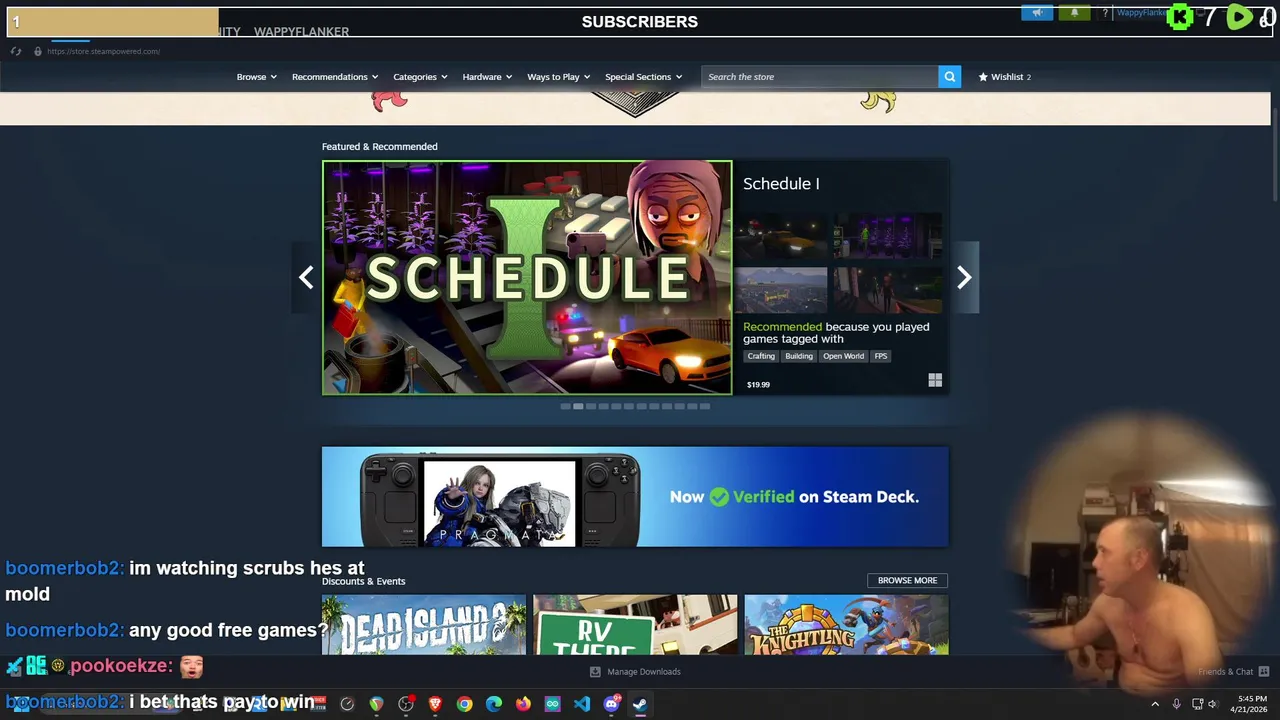Click the Windows platform icon on Schedule I card
1280x720 pixels.
point(935,380)
